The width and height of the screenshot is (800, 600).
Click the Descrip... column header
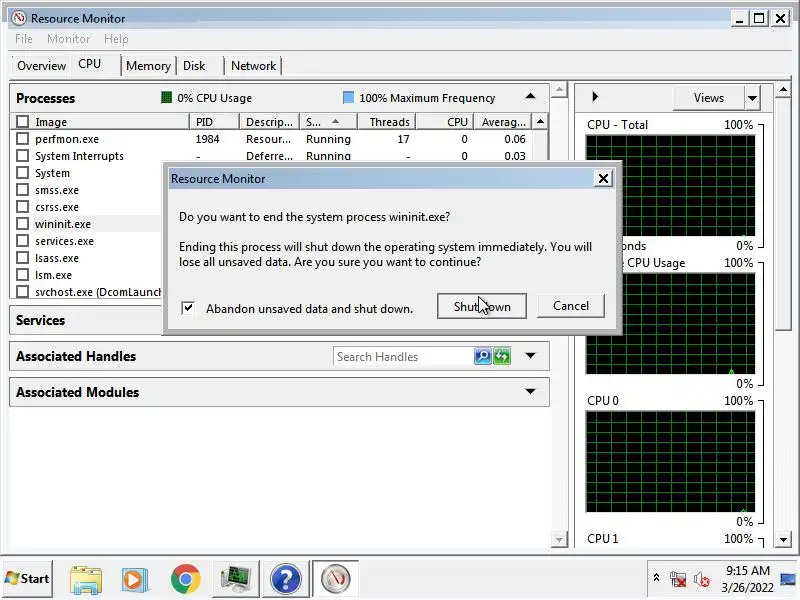269,122
